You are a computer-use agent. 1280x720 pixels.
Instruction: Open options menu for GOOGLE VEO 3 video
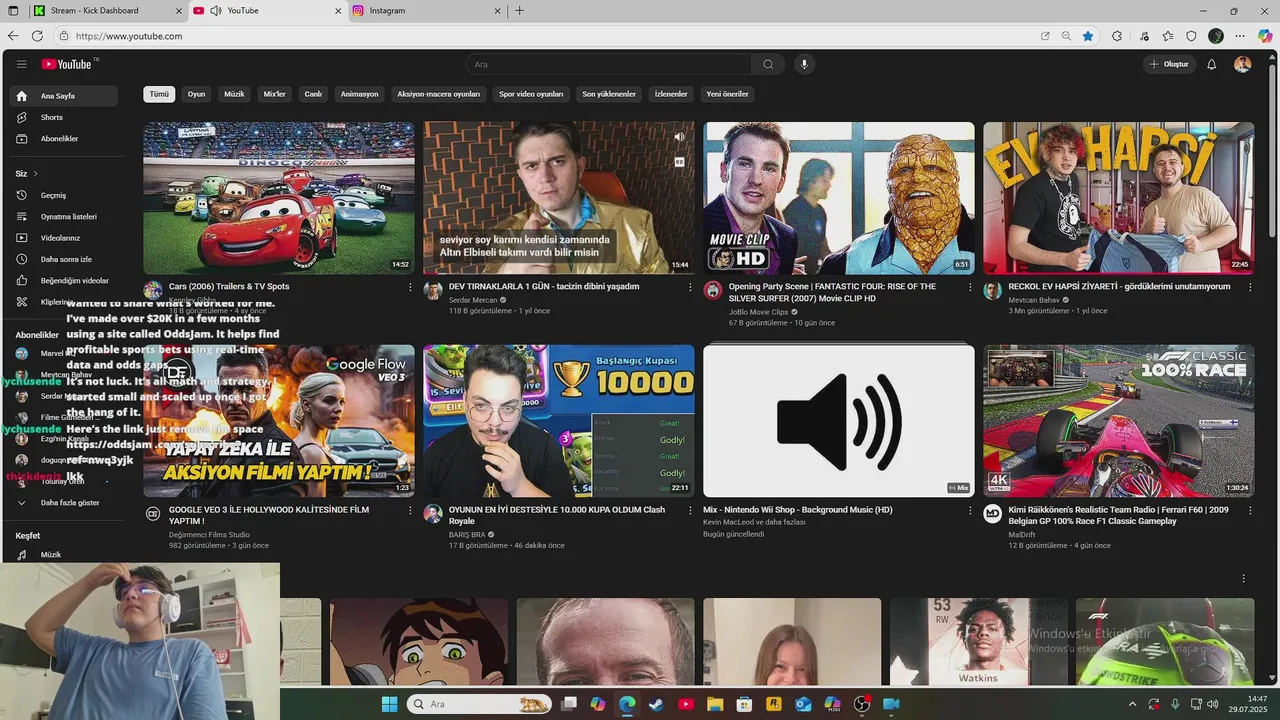pos(410,510)
